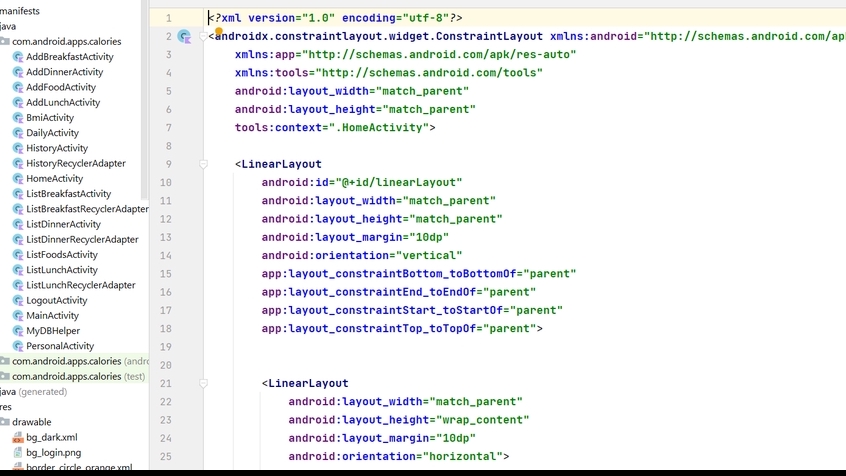Viewport: 846px width, 476px height.
Task: Click line number 10 in gutter
Action: (x=166, y=182)
